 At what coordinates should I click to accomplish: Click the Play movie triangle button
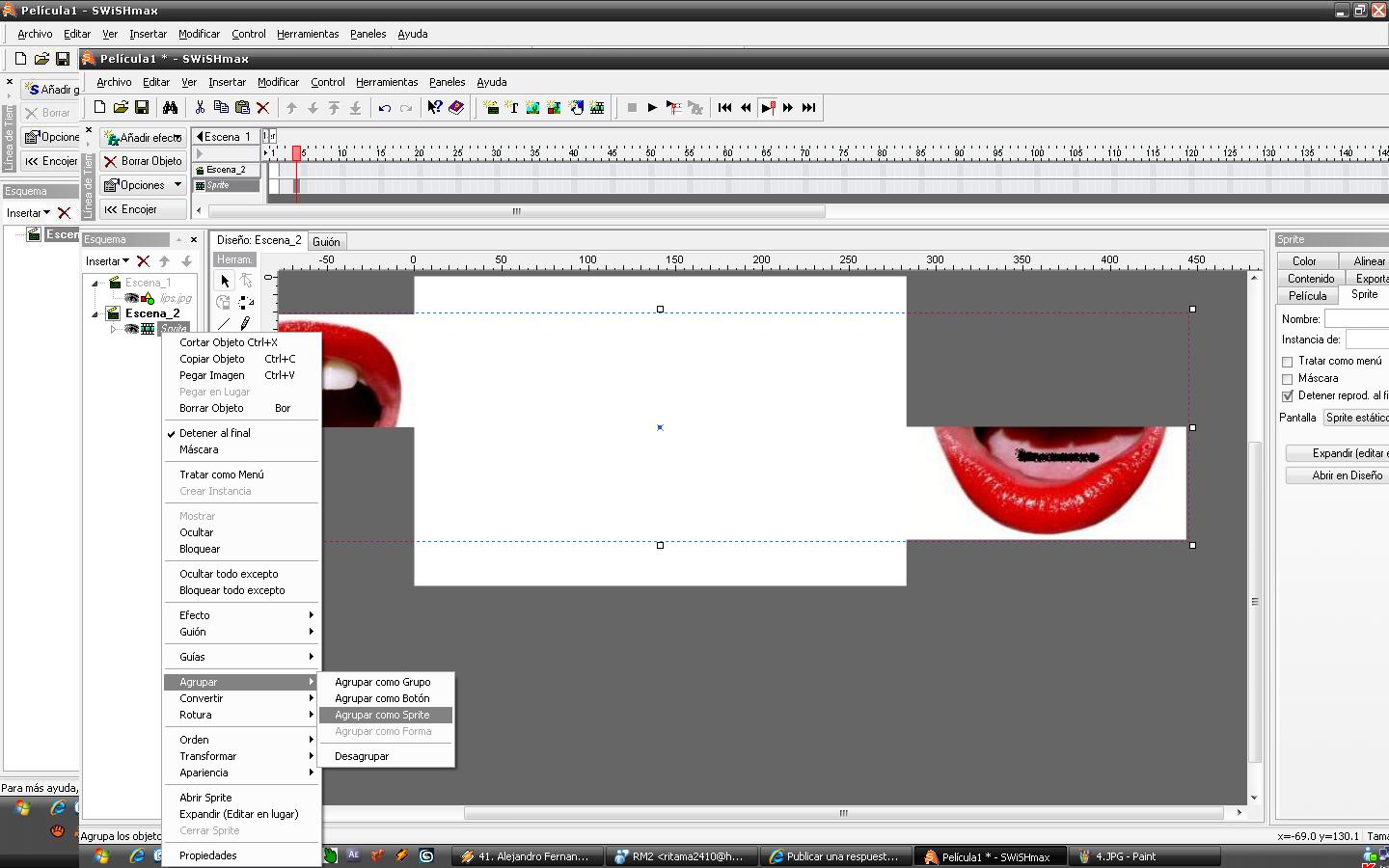click(x=652, y=107)
